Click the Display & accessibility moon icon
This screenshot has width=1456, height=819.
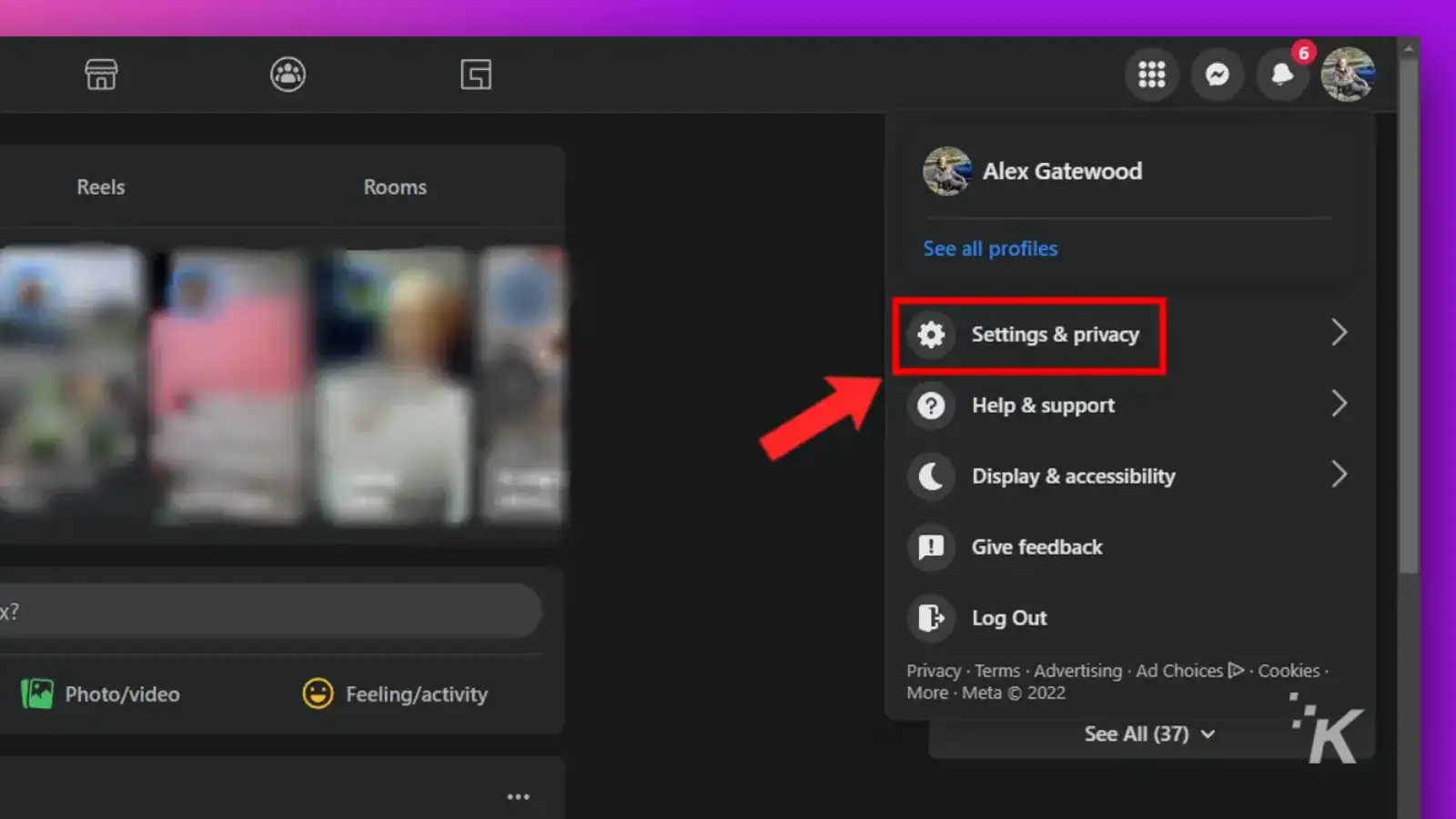[x=931, y=476]
